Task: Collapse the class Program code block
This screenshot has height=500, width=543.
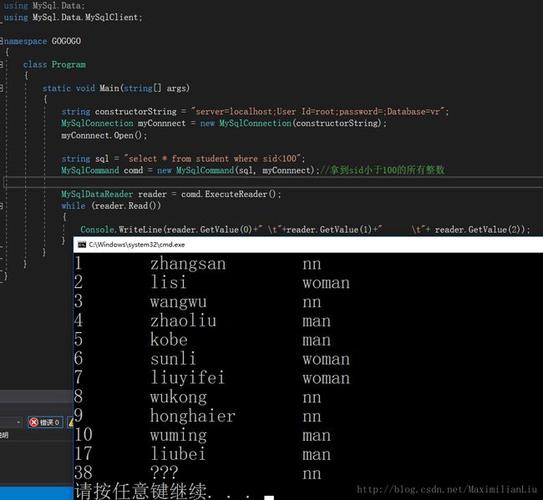Action: coord(1,64)
